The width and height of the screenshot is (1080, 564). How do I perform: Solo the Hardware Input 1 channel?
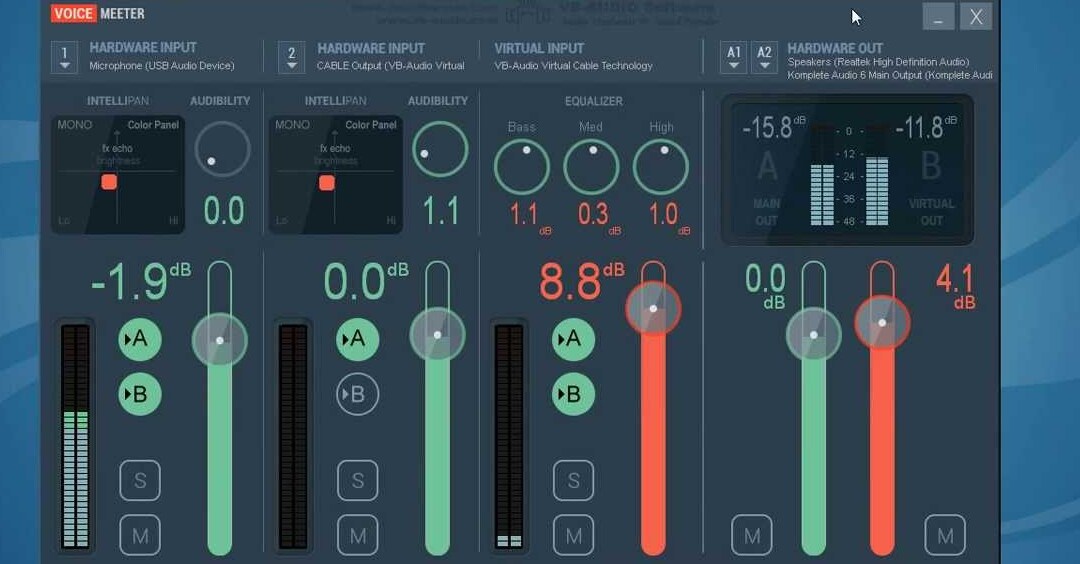(x=140, y=480)
